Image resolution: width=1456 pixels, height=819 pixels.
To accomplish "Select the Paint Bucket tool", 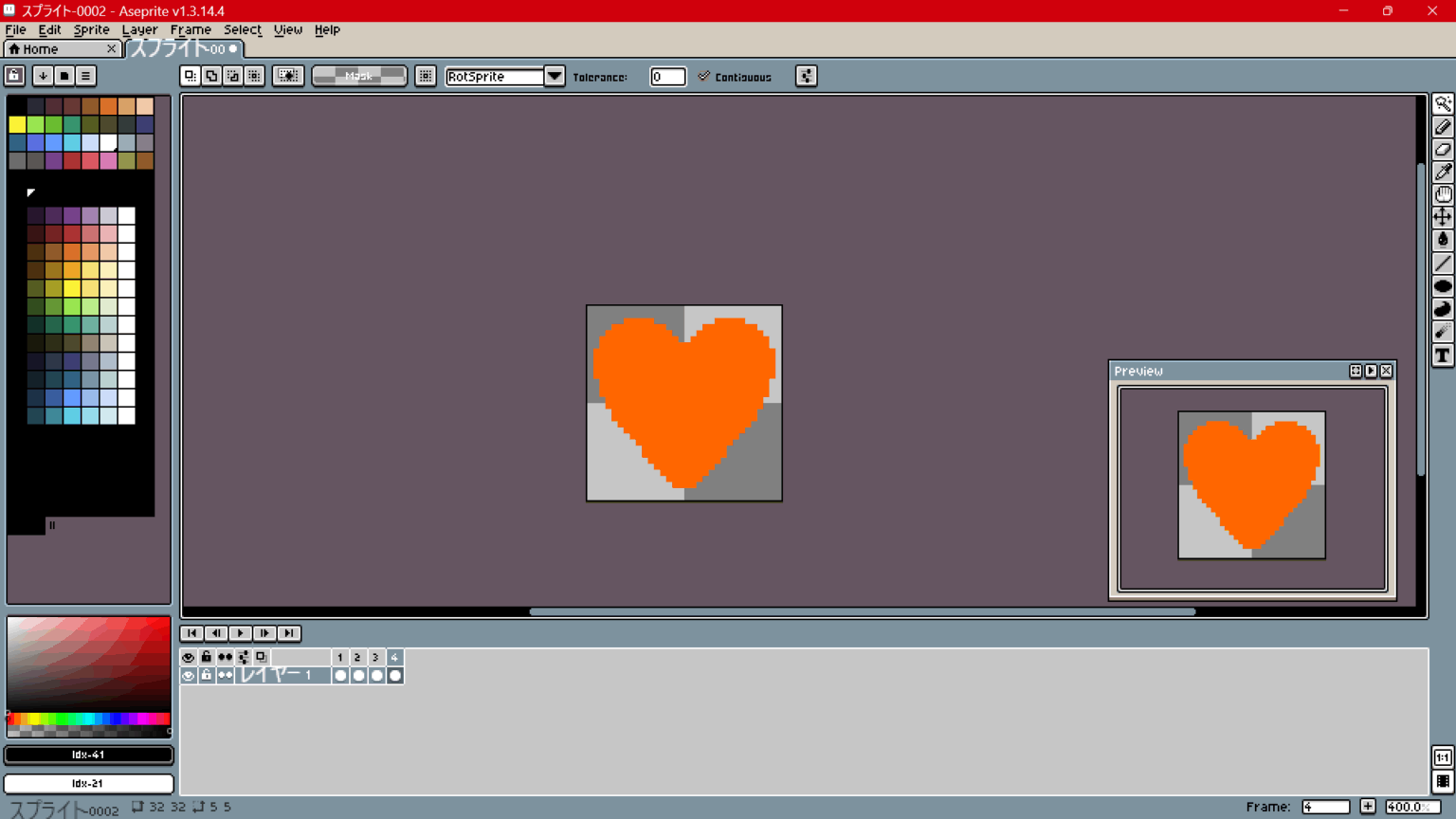I will point(1444,240).
